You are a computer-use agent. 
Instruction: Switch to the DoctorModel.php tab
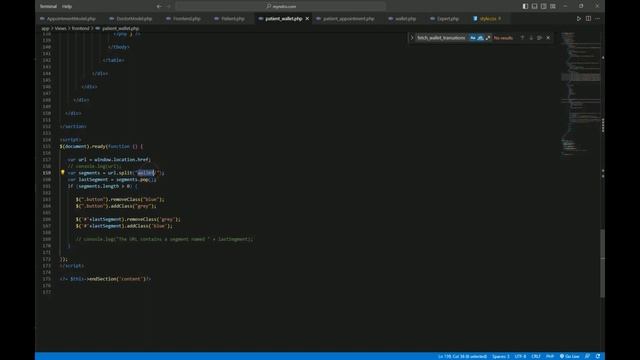(x=131, y=19)
